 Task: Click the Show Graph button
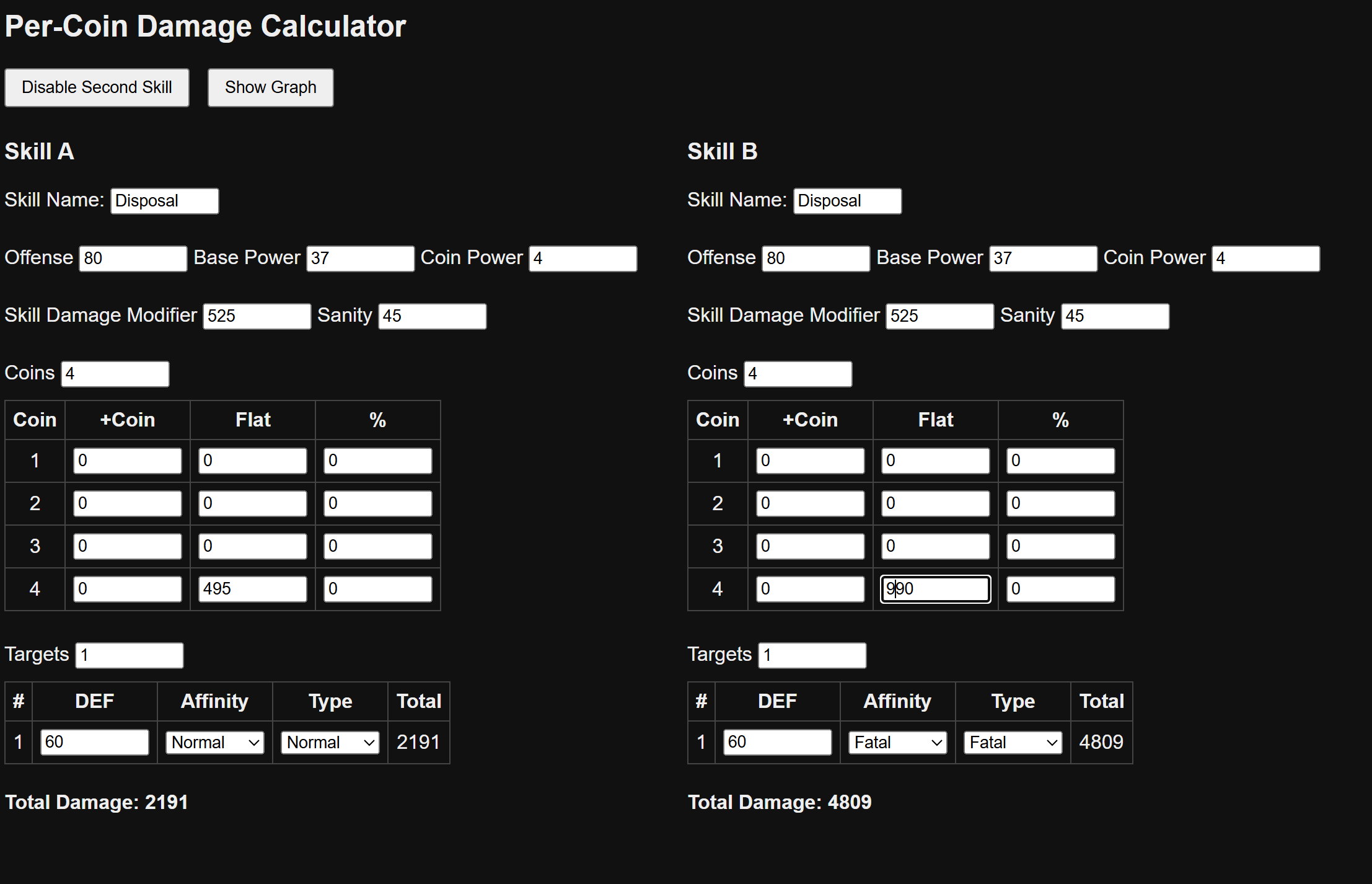point(270,87)
